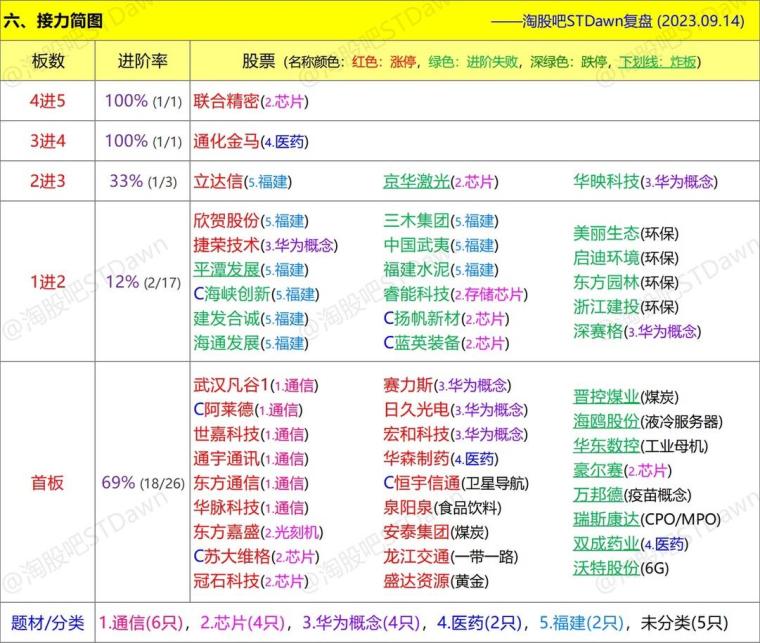Click the 进阶率 column header
This screenshot has height=643, width=760.
pyautogui.click(x=142, y=61)
